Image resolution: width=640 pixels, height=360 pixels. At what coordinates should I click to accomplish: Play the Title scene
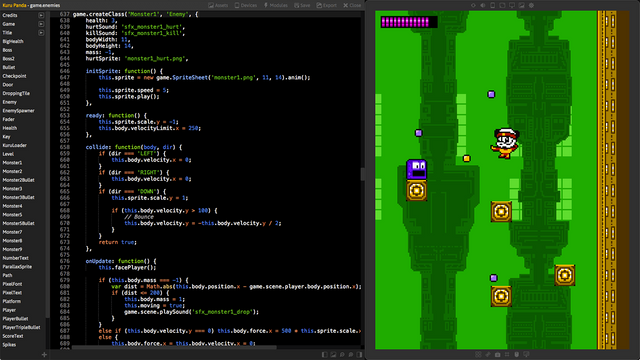[41, 33]
